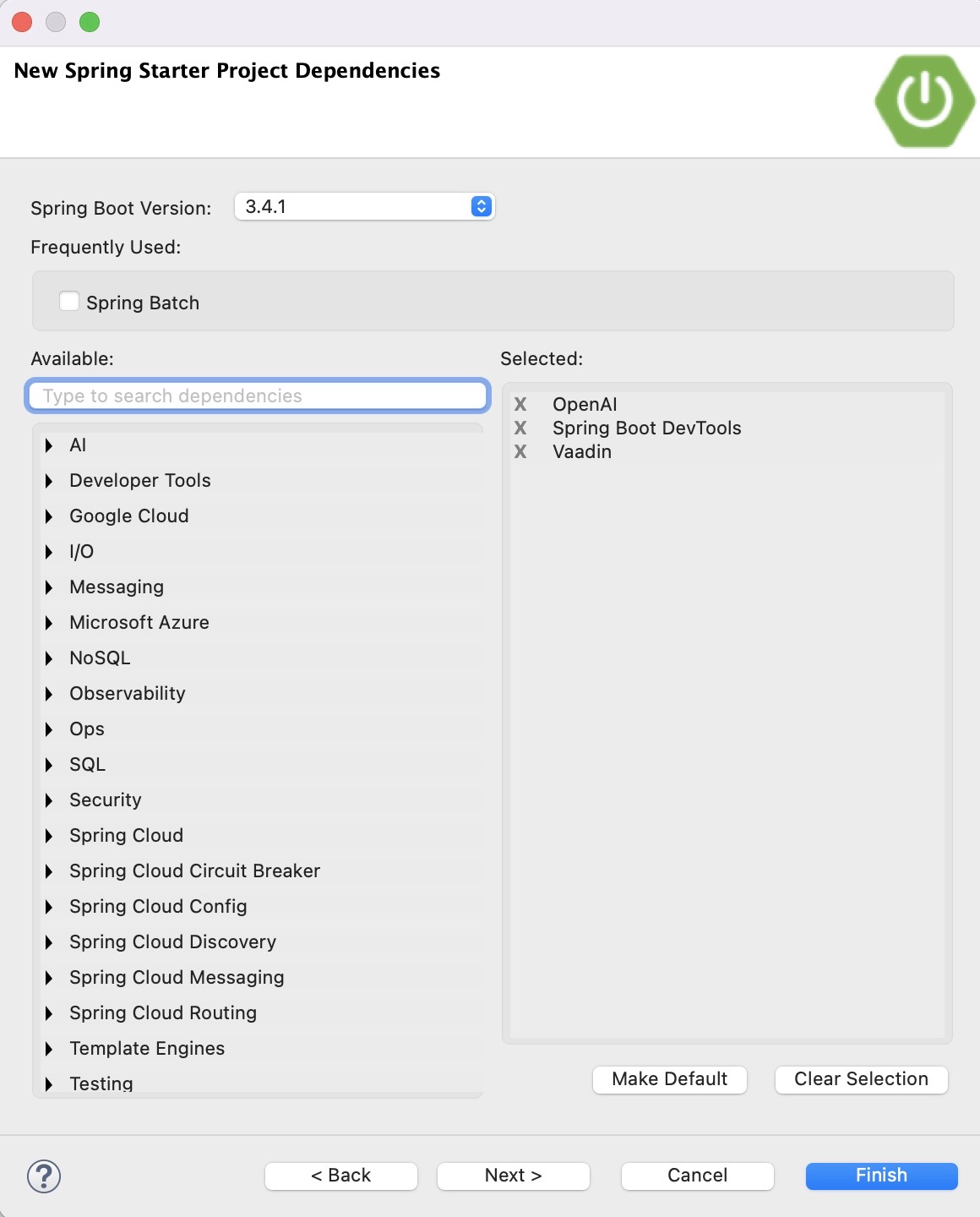Click the Spring Batch label text
The width and height of the screenshot is (980, 1217).
(143, 303)
